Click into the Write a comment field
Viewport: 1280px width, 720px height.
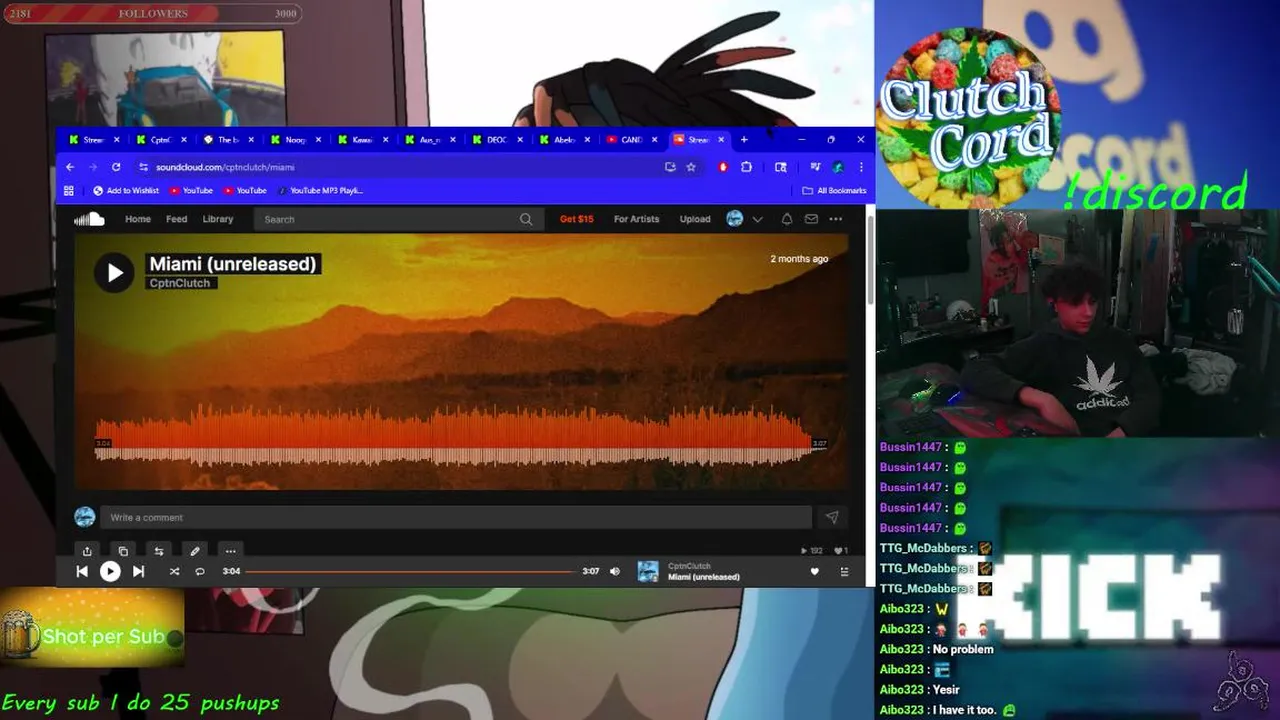click(457, 517)
